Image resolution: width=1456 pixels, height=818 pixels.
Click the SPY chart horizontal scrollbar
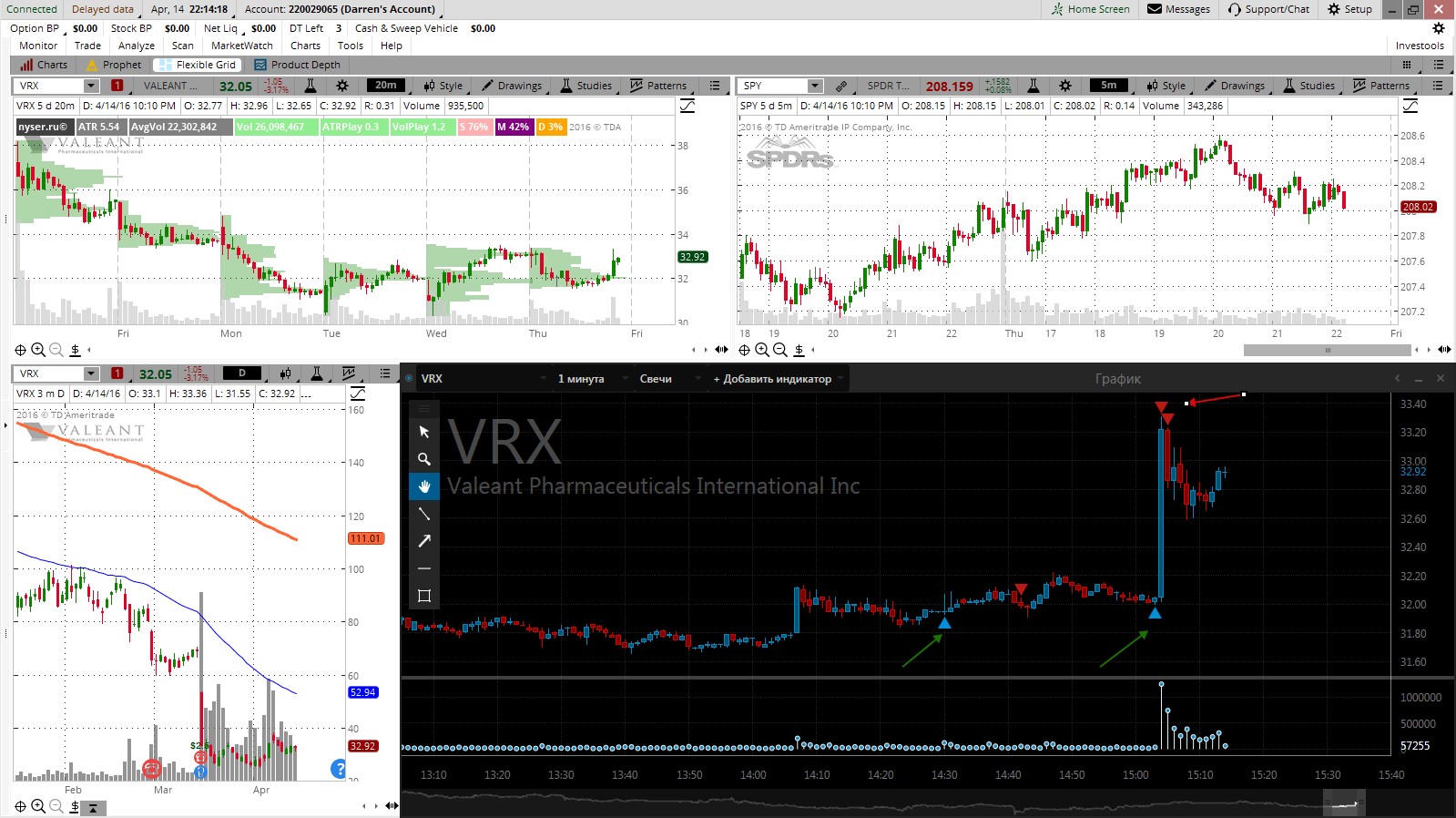pyautogui.click(x=1327, y=350)
